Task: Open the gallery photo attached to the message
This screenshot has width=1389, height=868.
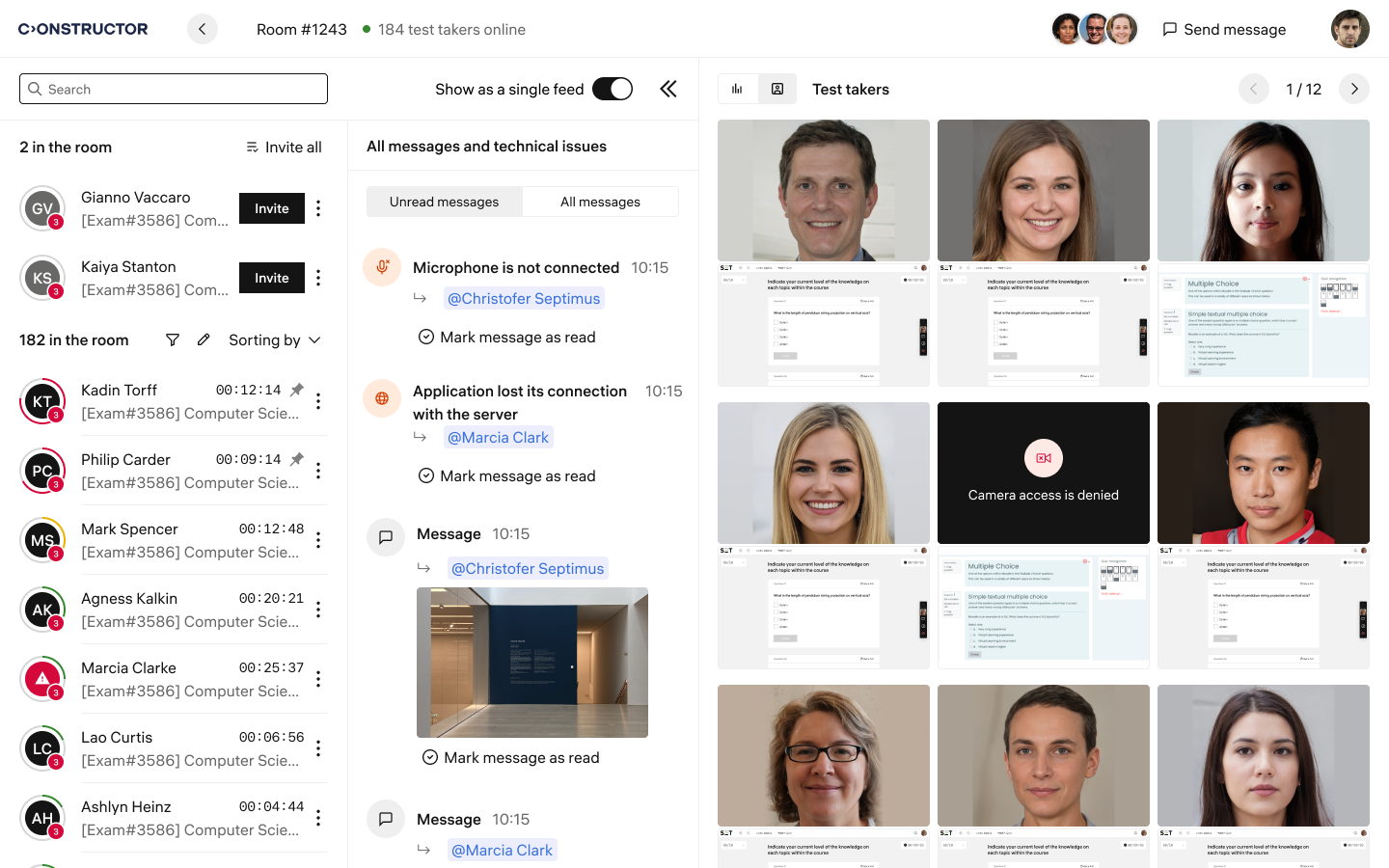Action: [x=532, y=663]
